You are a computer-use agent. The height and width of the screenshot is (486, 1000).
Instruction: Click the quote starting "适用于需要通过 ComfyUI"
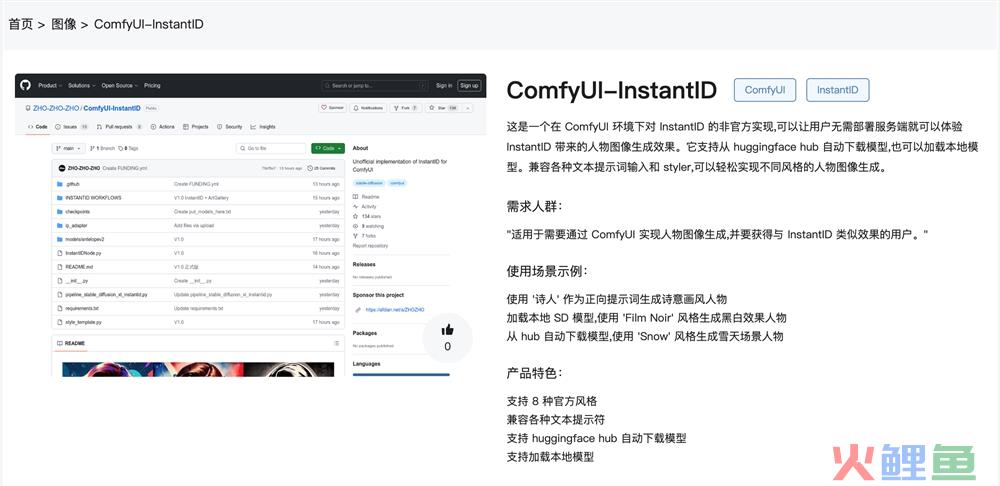[717, 235]
